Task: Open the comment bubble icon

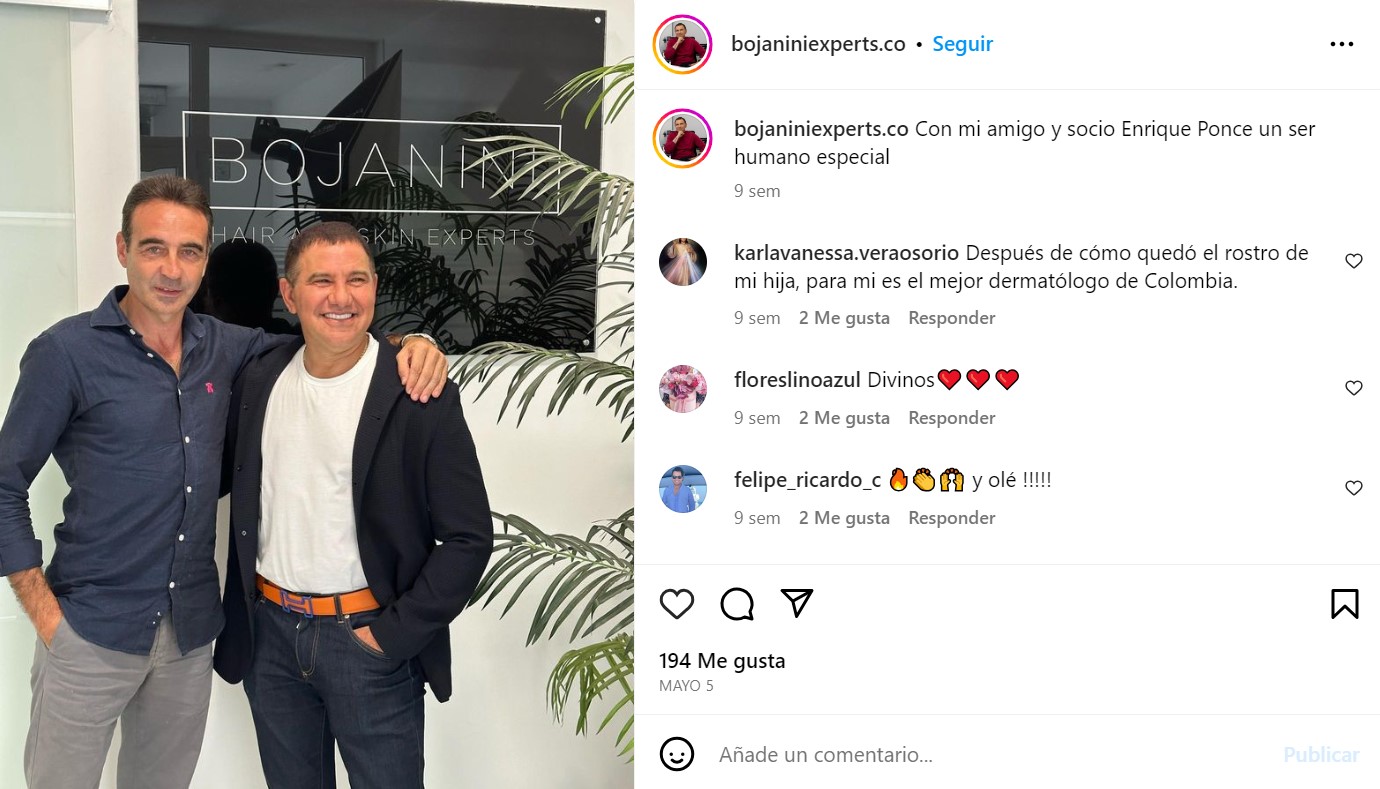Action: coord(737,603)
